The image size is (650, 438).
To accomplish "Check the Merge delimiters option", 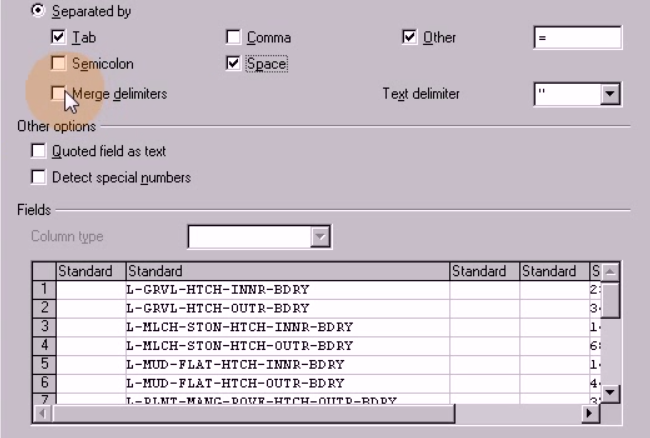I will pyautogui.click(x=59, y=93).
